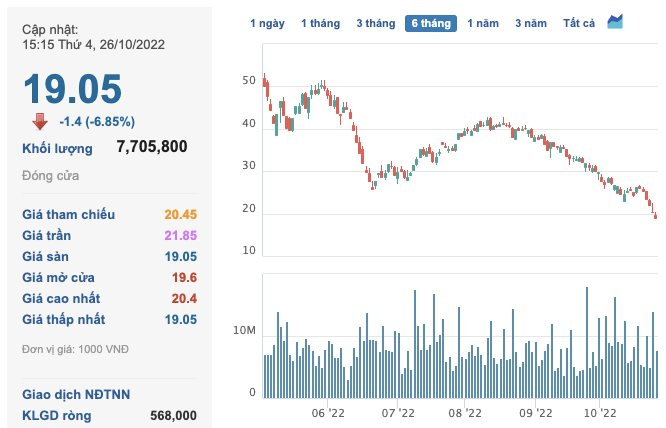This screenshot has height=428, width=666.
Task: Click the large 19.05 current price
Action: 72,90
